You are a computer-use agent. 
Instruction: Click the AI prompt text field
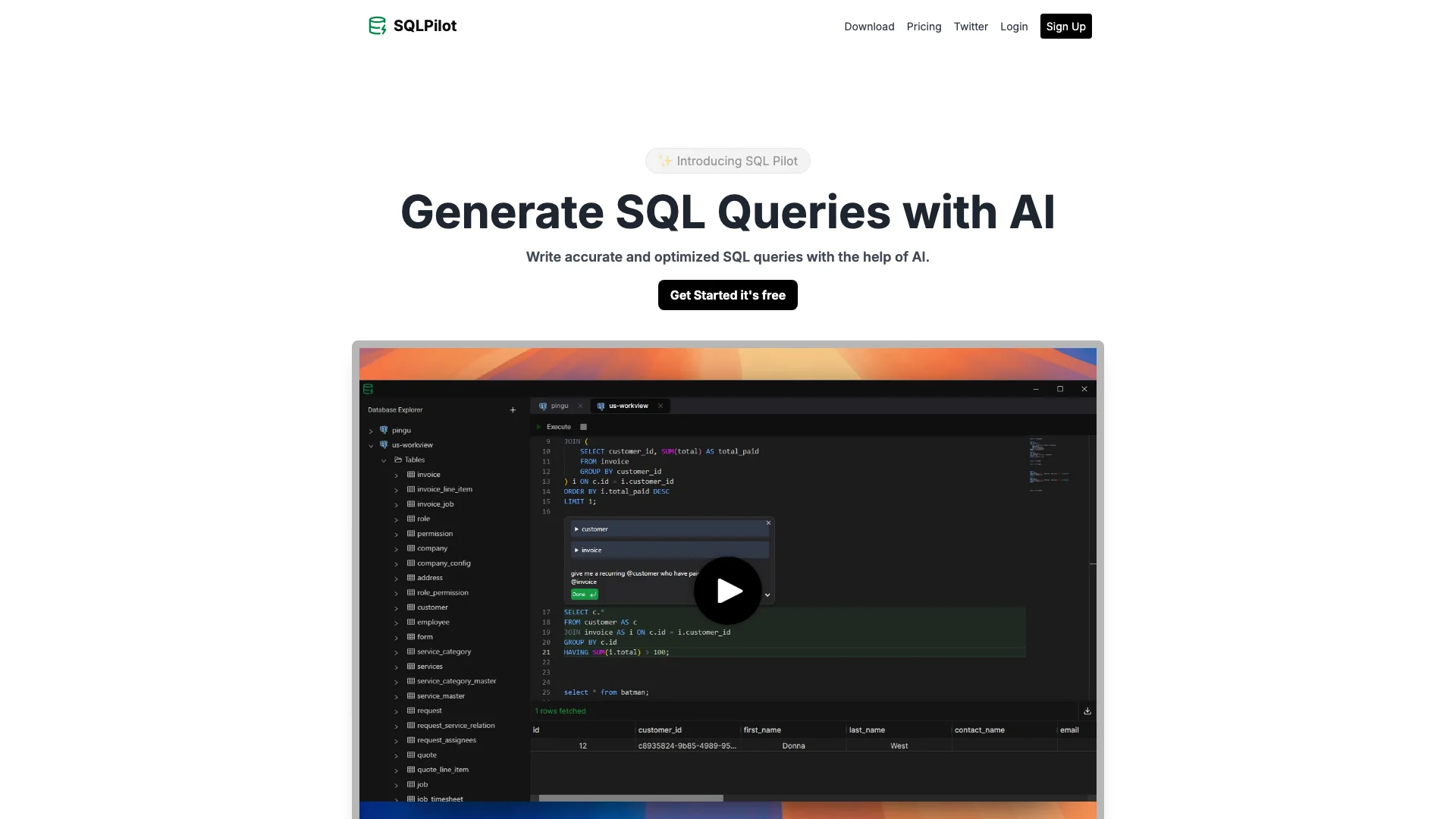[633, 578]
